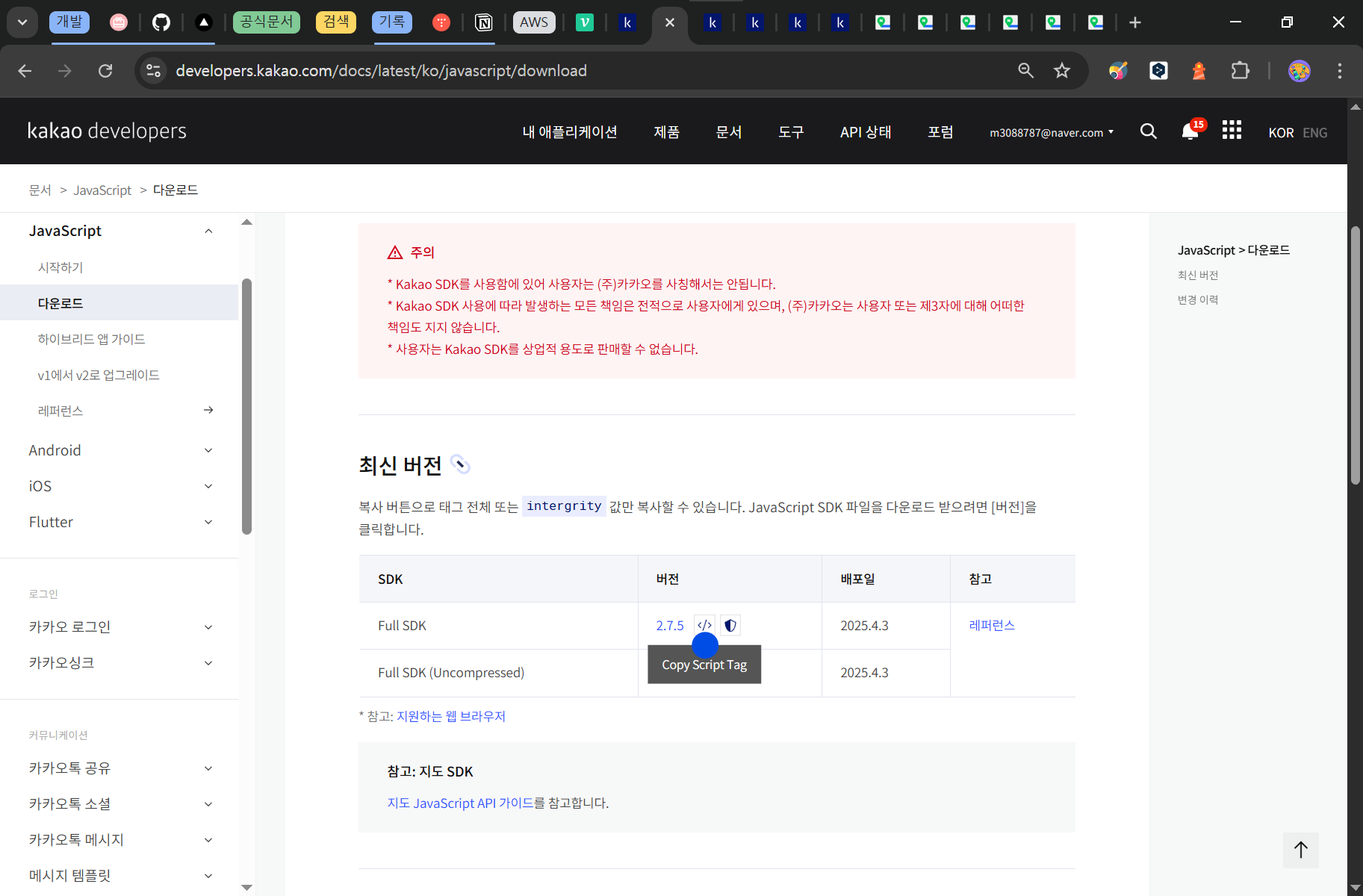Click the 2.7.5 version download link
The image size is (1363, 896).
pos(670,626)
